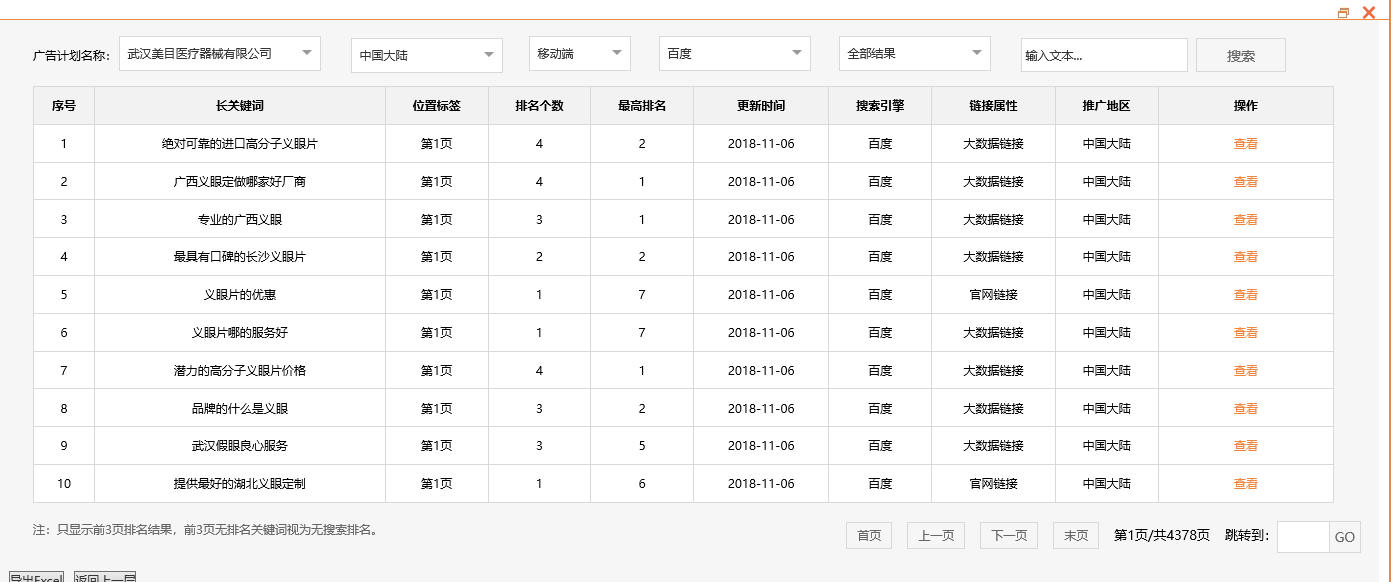Expand the 中国大陆 region dropdown
The image size is (1391, 582).
[x=426, y=55]
